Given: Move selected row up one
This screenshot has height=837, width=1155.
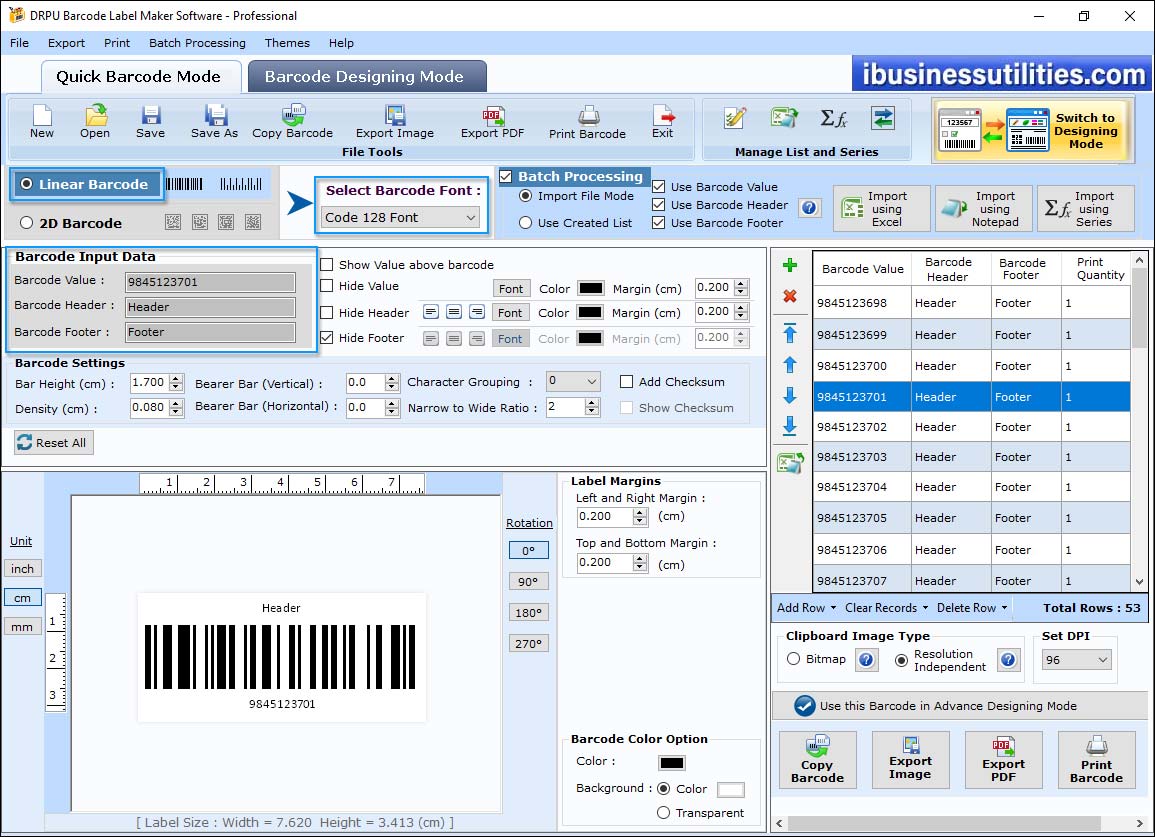Looking at the screenshot, I should click(790, 365).
